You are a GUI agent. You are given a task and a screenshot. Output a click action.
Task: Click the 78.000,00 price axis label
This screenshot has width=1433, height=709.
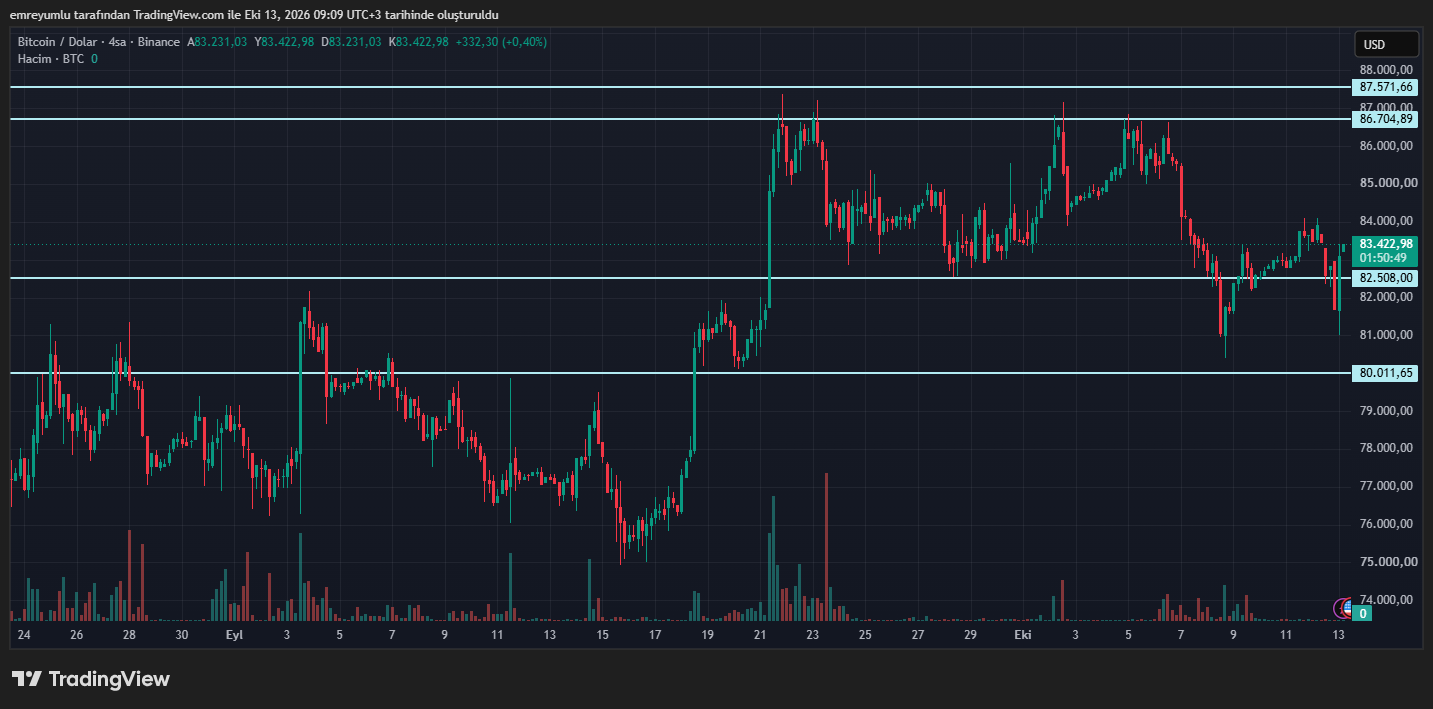point(1386,448)
